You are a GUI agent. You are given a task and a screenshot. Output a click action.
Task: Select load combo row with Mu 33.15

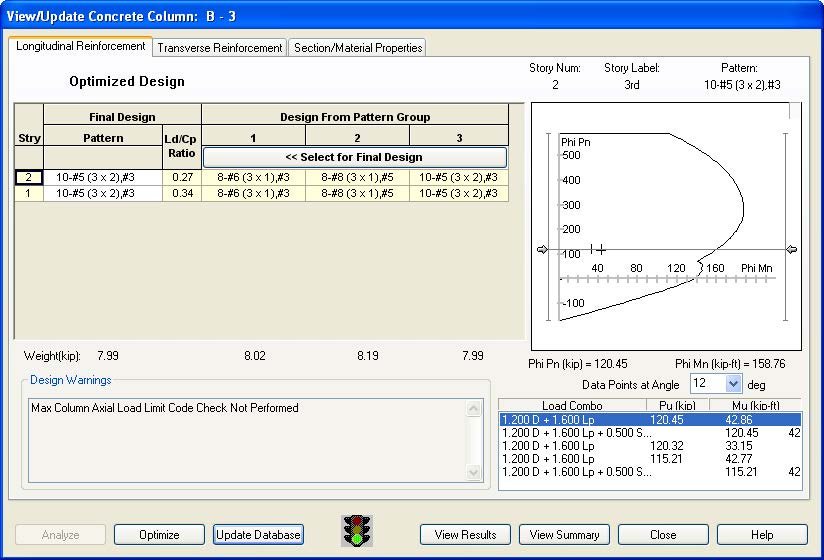(x=650, y=446)
